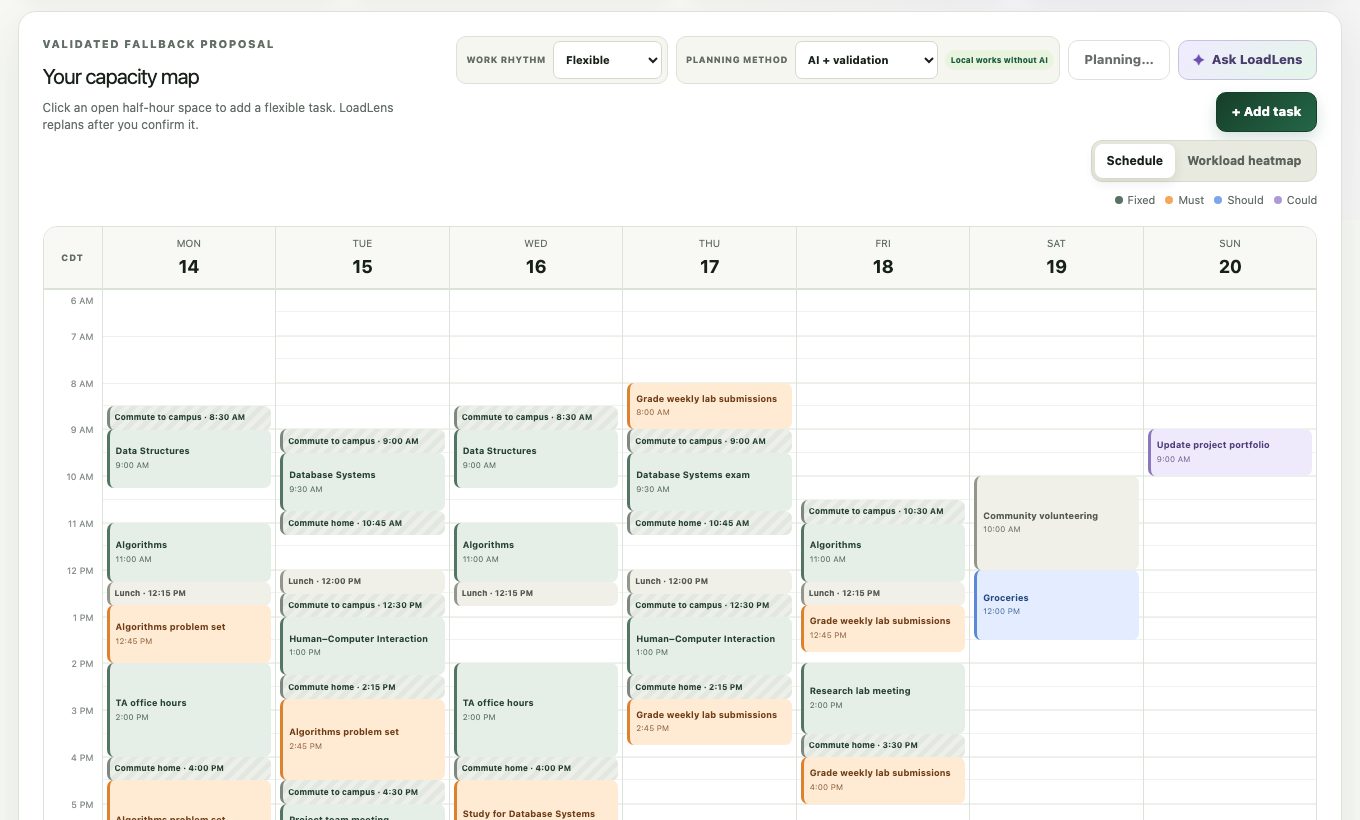Click the Local works without AI badge
Image resolution: width=1360 pixels, height=820 pixels.
click(x=999, y=60)
